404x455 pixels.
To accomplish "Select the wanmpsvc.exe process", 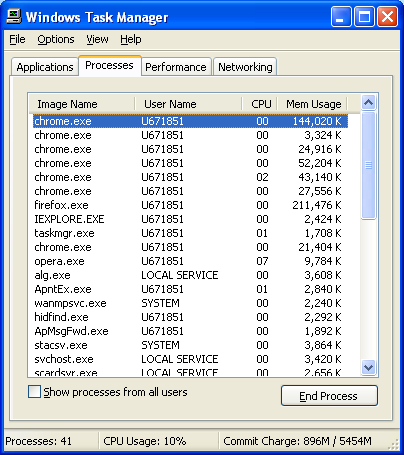I will pyautogui.click(x=190, y=303).
